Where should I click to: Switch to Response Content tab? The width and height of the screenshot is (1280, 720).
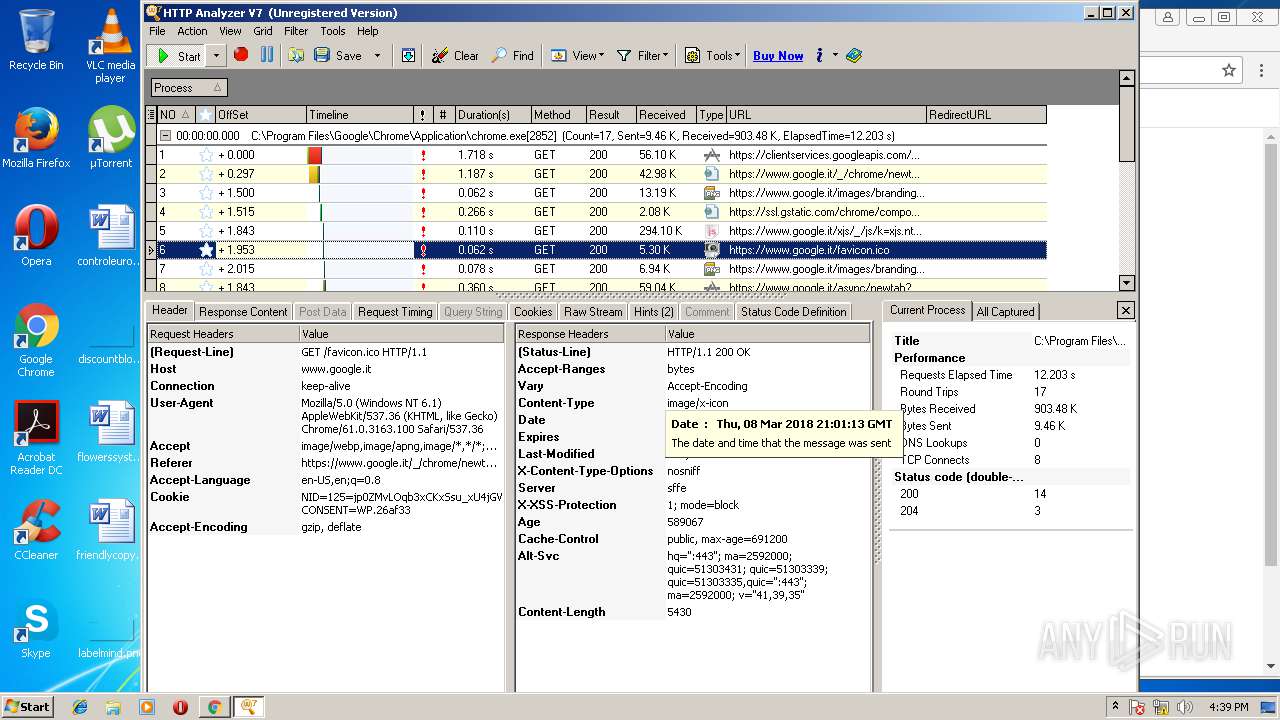pos(243,312)
